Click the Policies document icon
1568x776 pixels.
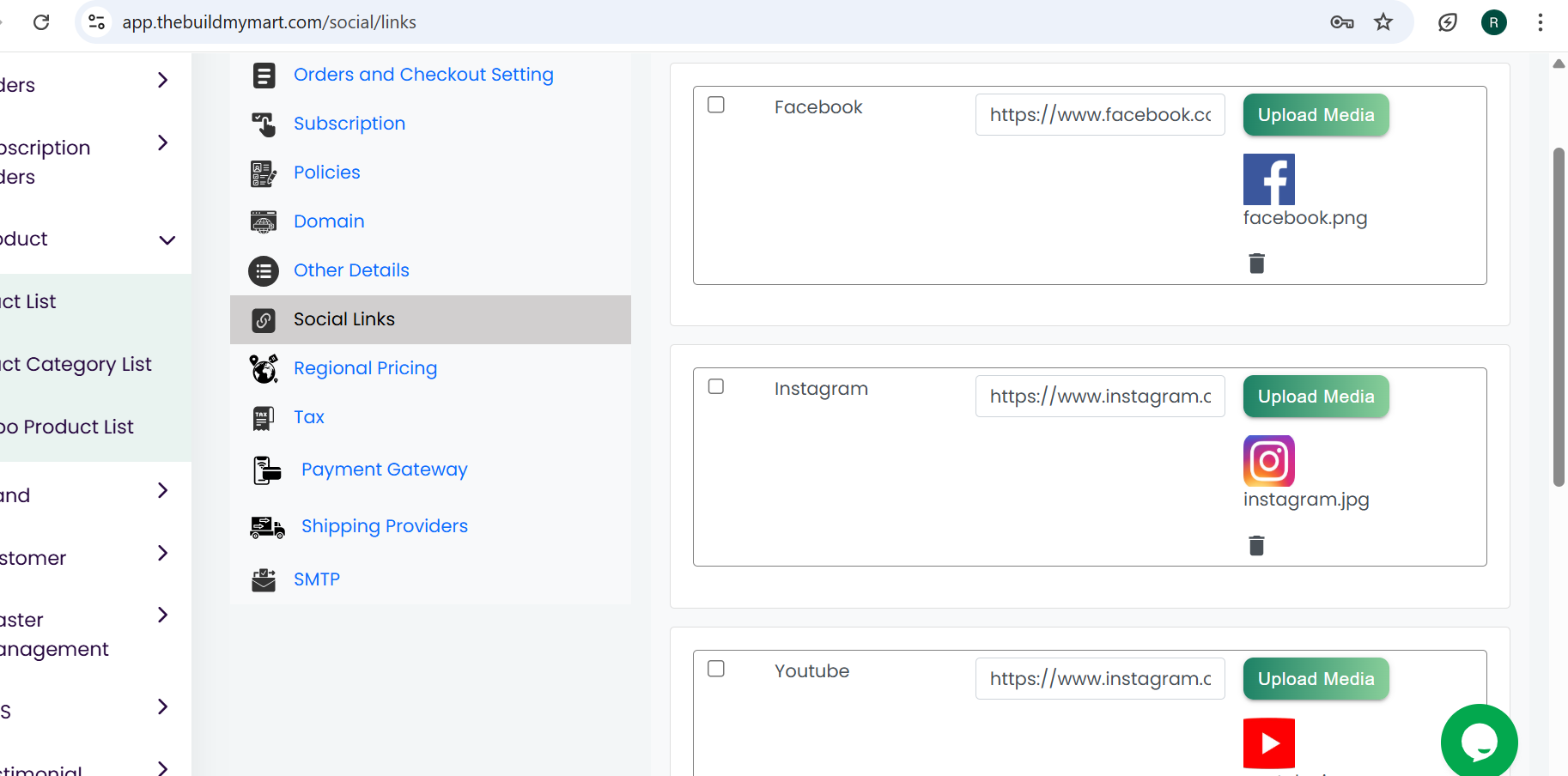pyautogui.click(x=264, y=173)
